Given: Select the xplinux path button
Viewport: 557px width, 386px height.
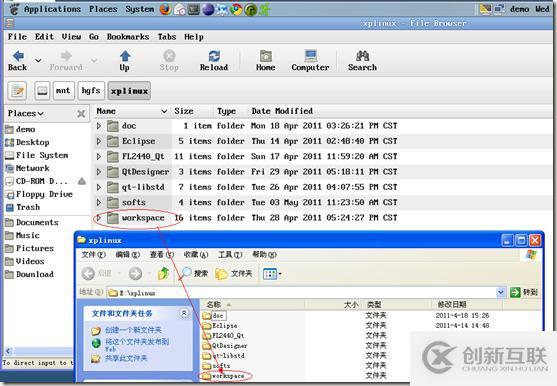Looking at the screenshot, I should pos(129,91).
